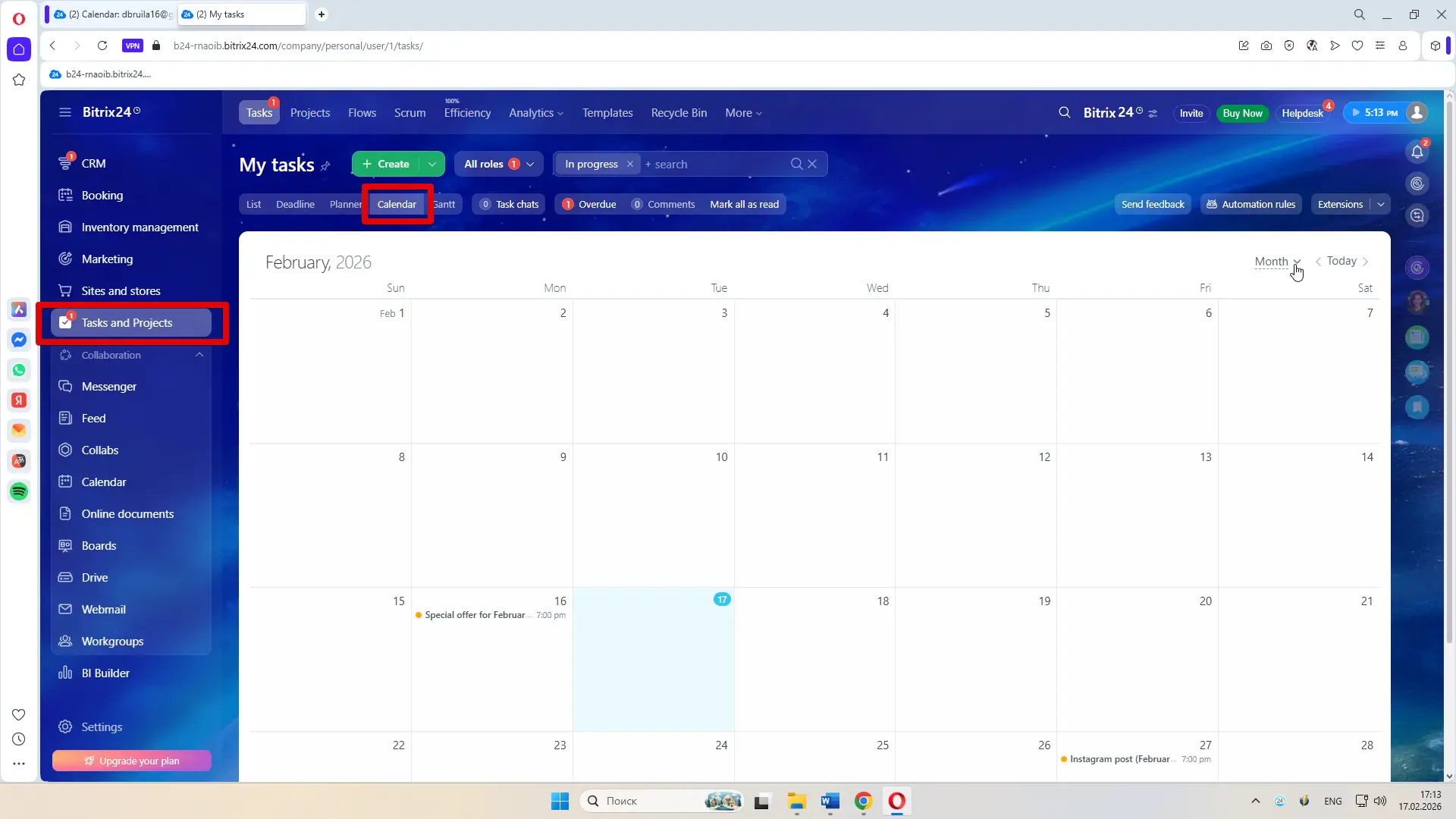Expand the All roles dropdown
The image size is (1456, 819).
click(x=529, y=164)
